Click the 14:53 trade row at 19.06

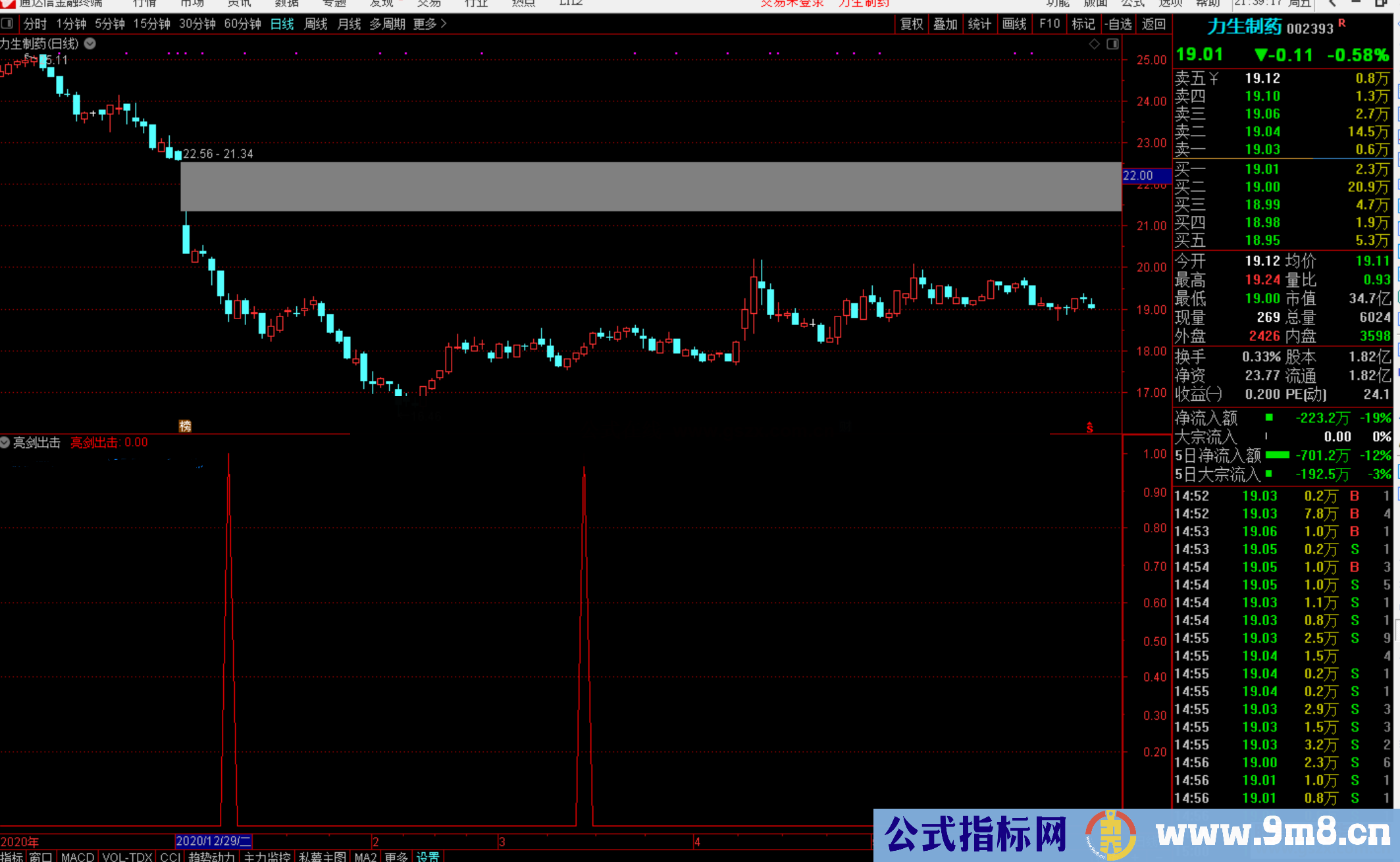point(1282,531)
